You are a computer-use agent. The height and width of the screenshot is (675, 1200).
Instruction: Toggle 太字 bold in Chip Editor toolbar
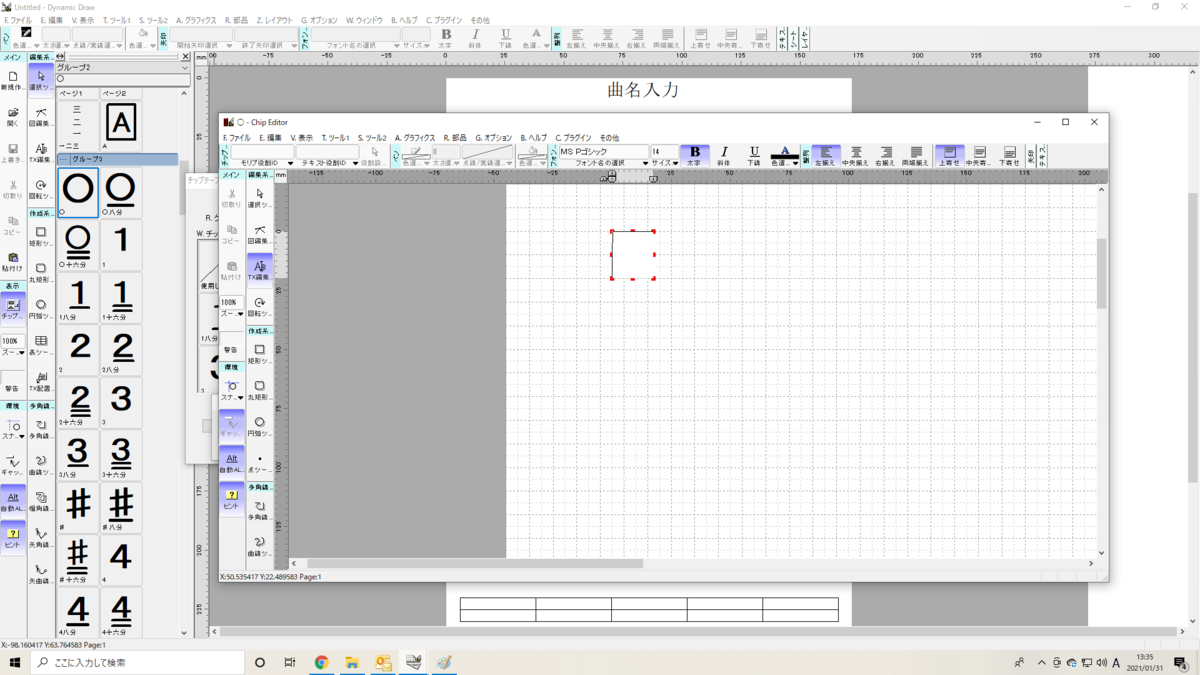coord(694,155)
